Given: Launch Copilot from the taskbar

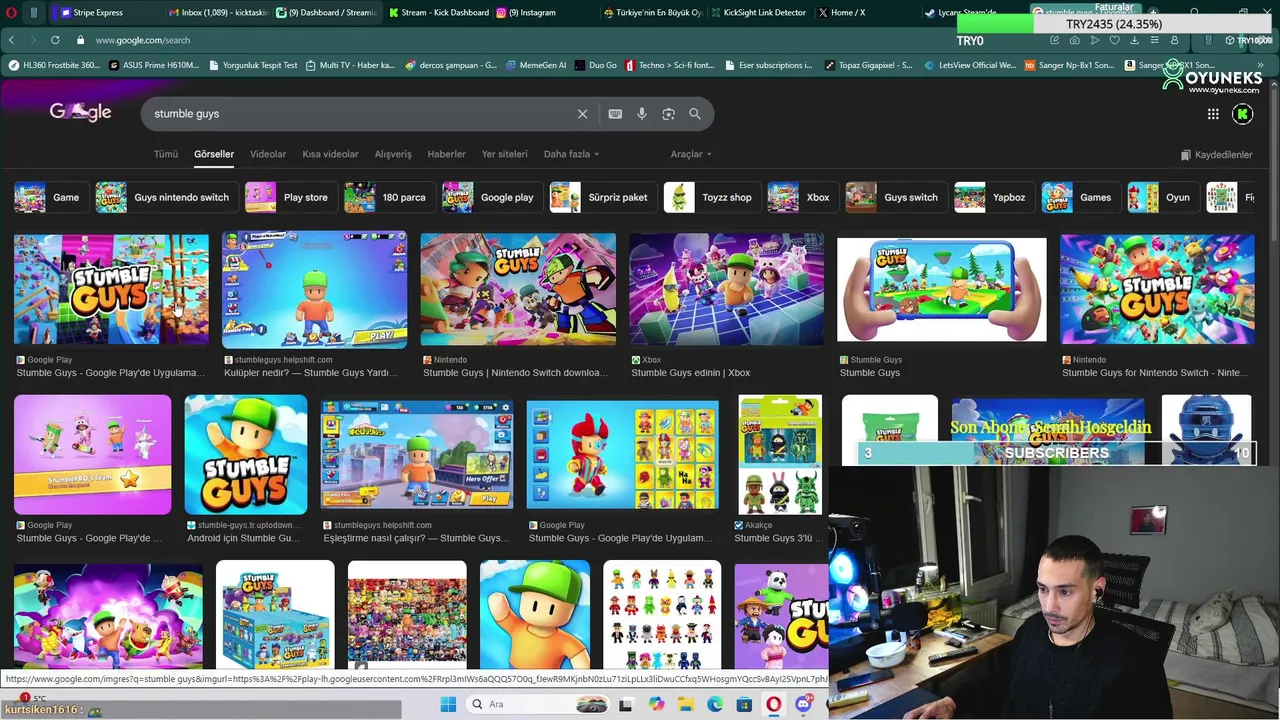Looking at the screenshot, I should (656, 704).
